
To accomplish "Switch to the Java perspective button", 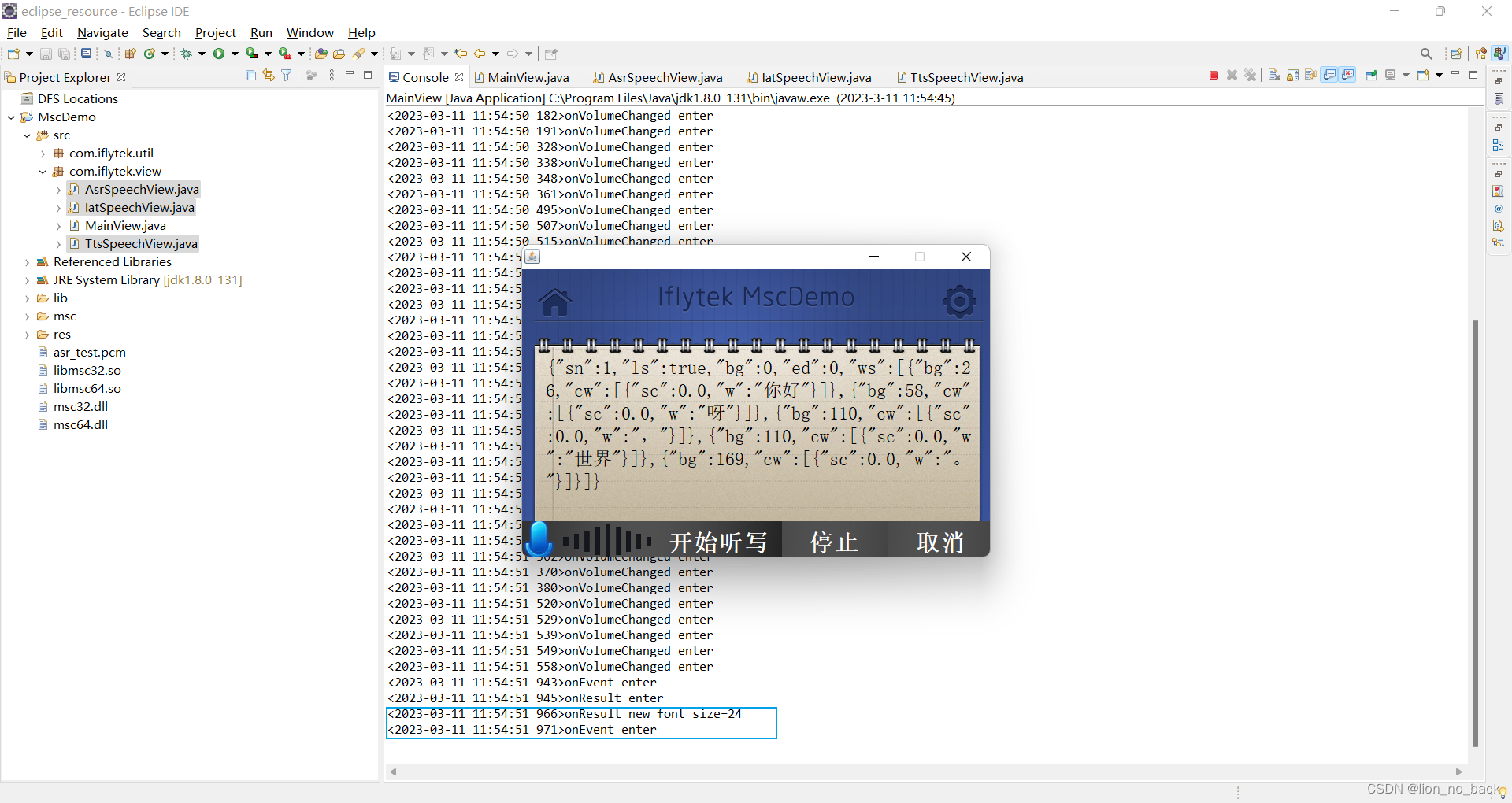I will point(1499,54).
